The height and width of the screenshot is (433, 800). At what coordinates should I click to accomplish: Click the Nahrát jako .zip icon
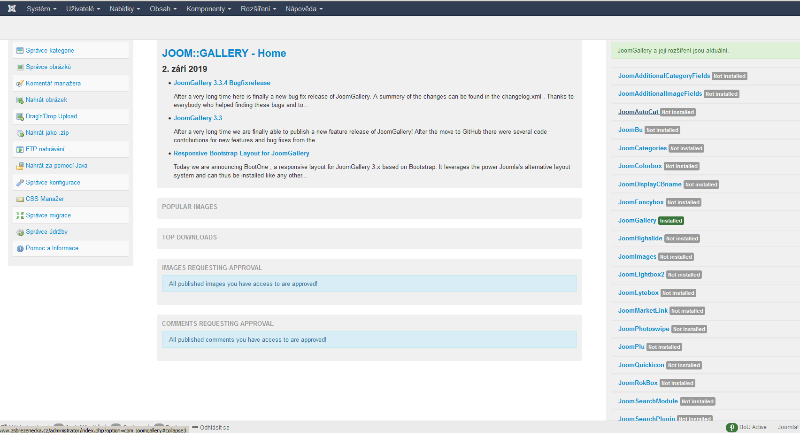[x=20, y=133]
